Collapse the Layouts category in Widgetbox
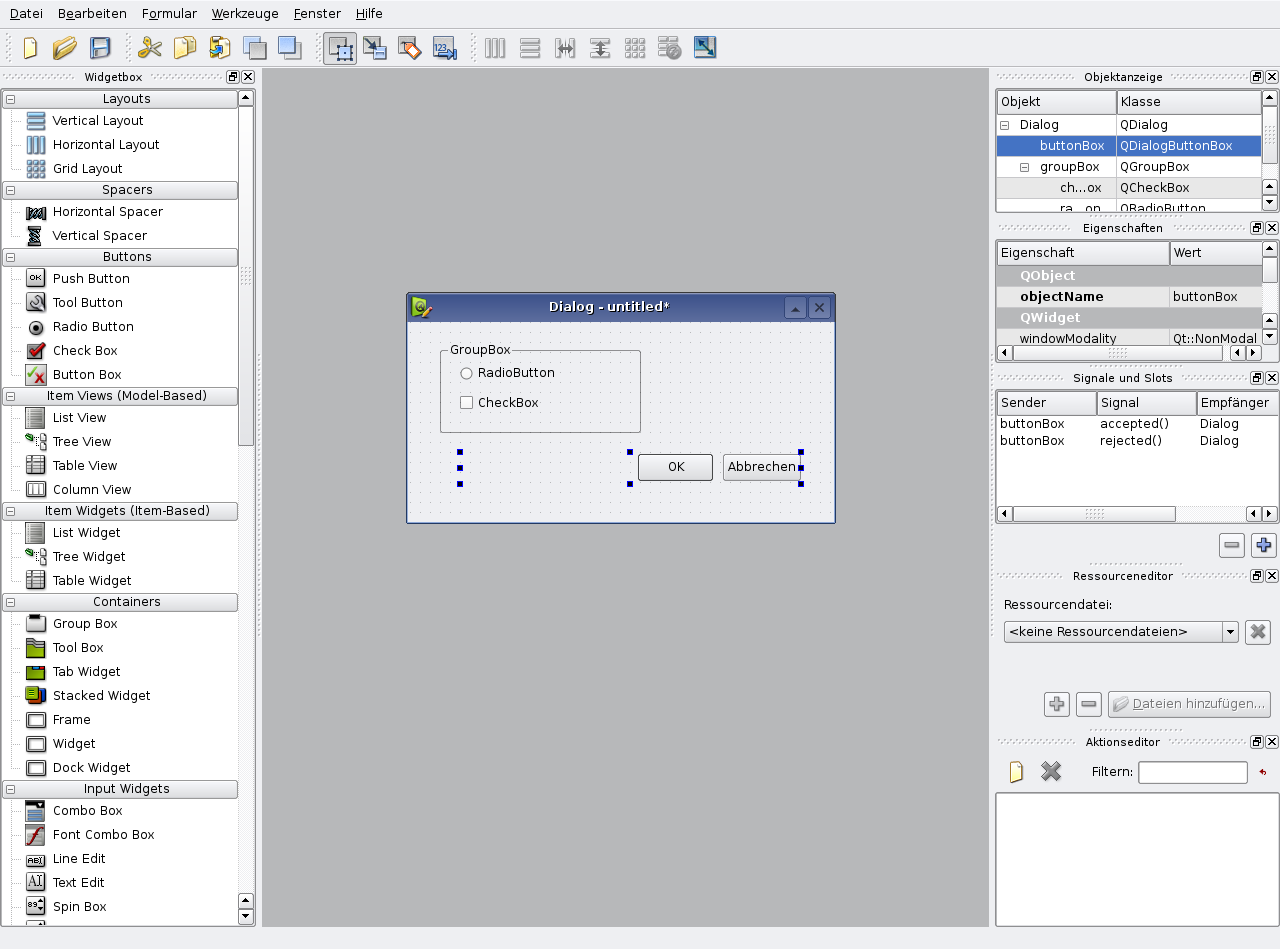Screen dimensions: 1280x949 10,99
